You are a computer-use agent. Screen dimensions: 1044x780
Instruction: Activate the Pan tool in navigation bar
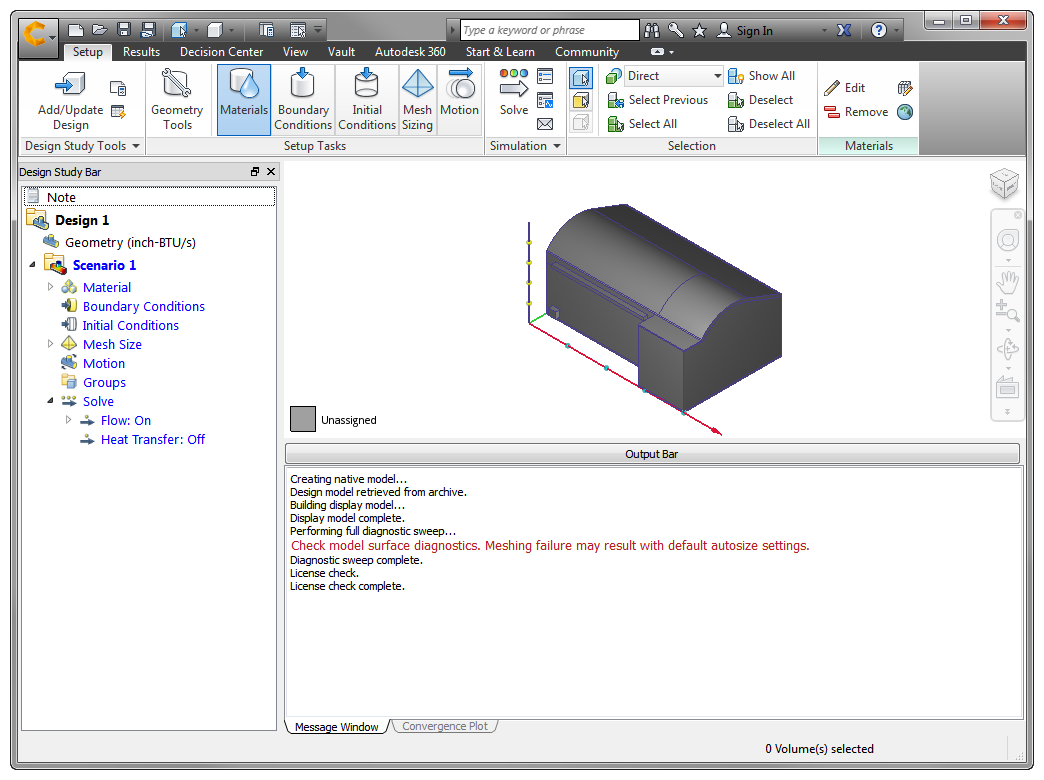(1007, 283)
